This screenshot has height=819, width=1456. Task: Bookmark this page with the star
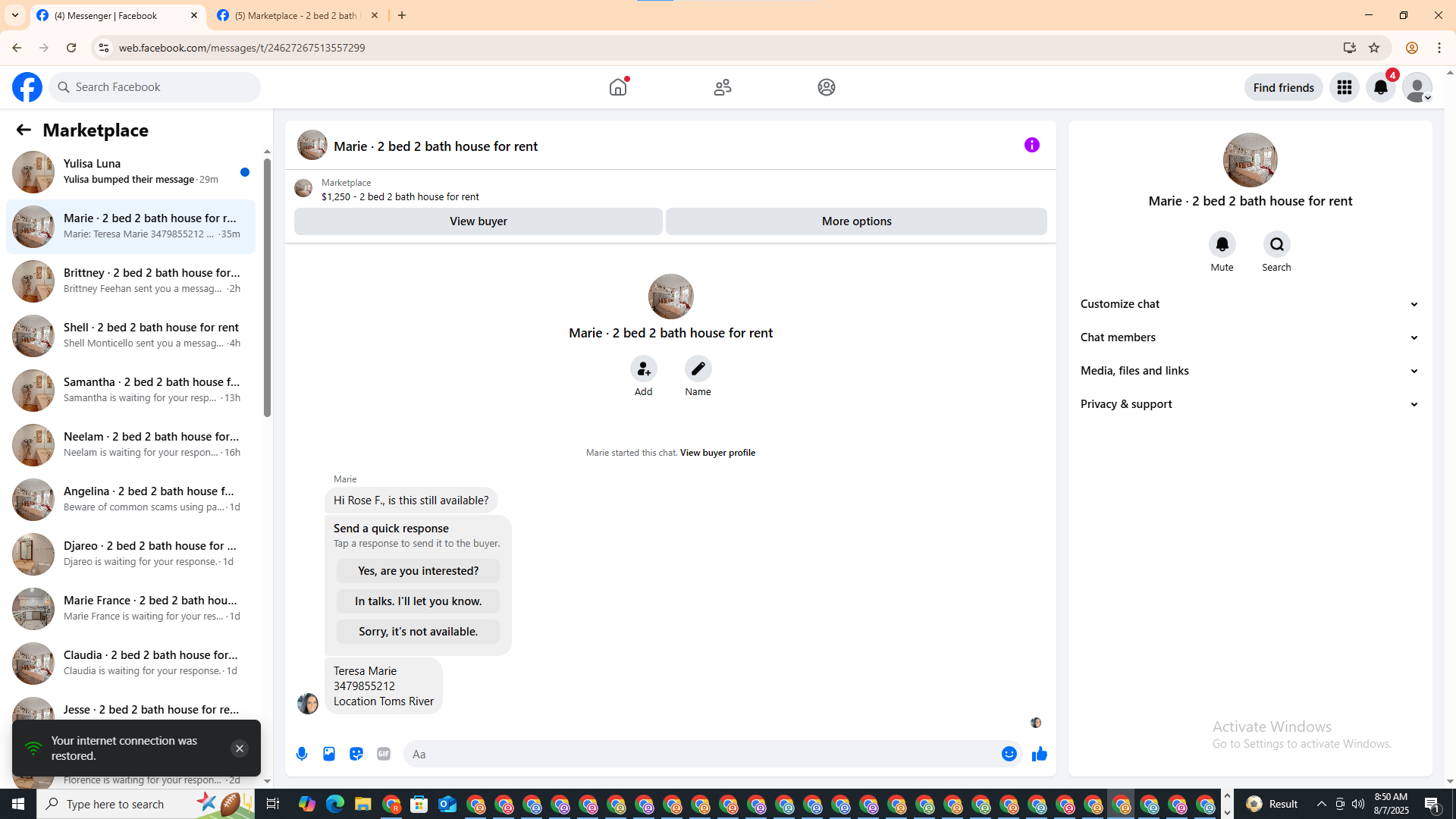[x=1374, y=48]
